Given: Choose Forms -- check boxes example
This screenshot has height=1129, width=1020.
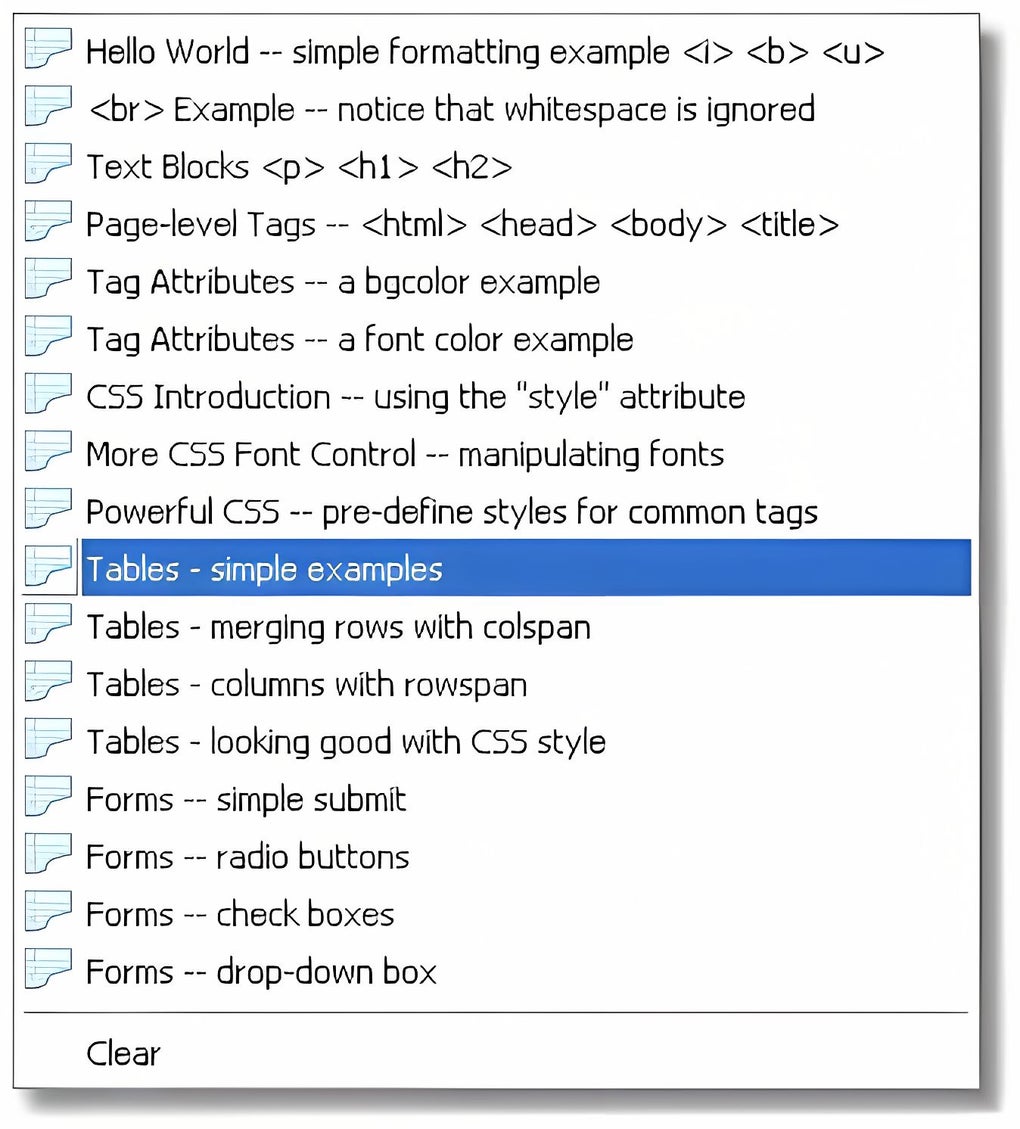Looking at the screenshot, I should pos(240,914).
